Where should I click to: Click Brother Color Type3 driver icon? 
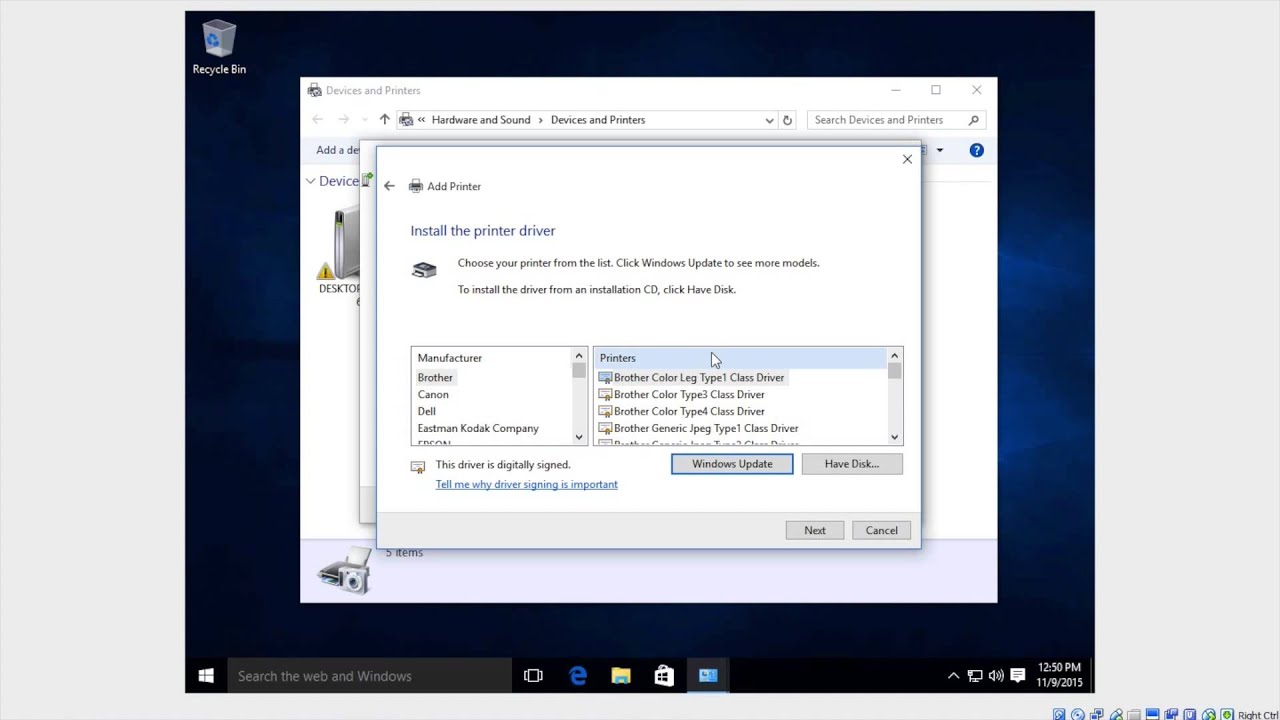(605, 395)
